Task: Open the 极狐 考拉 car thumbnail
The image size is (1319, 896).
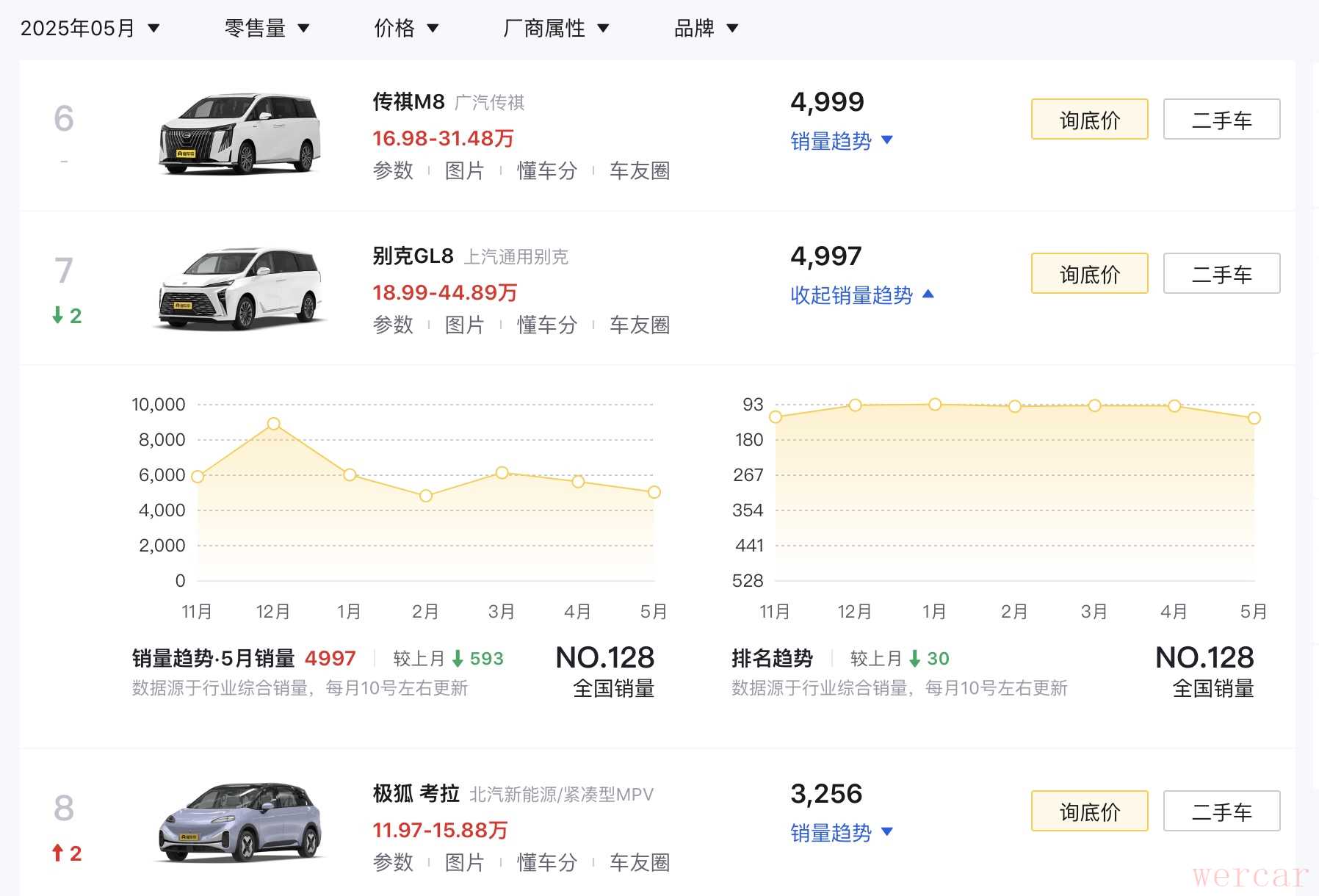Action: (x=239, y=823)
